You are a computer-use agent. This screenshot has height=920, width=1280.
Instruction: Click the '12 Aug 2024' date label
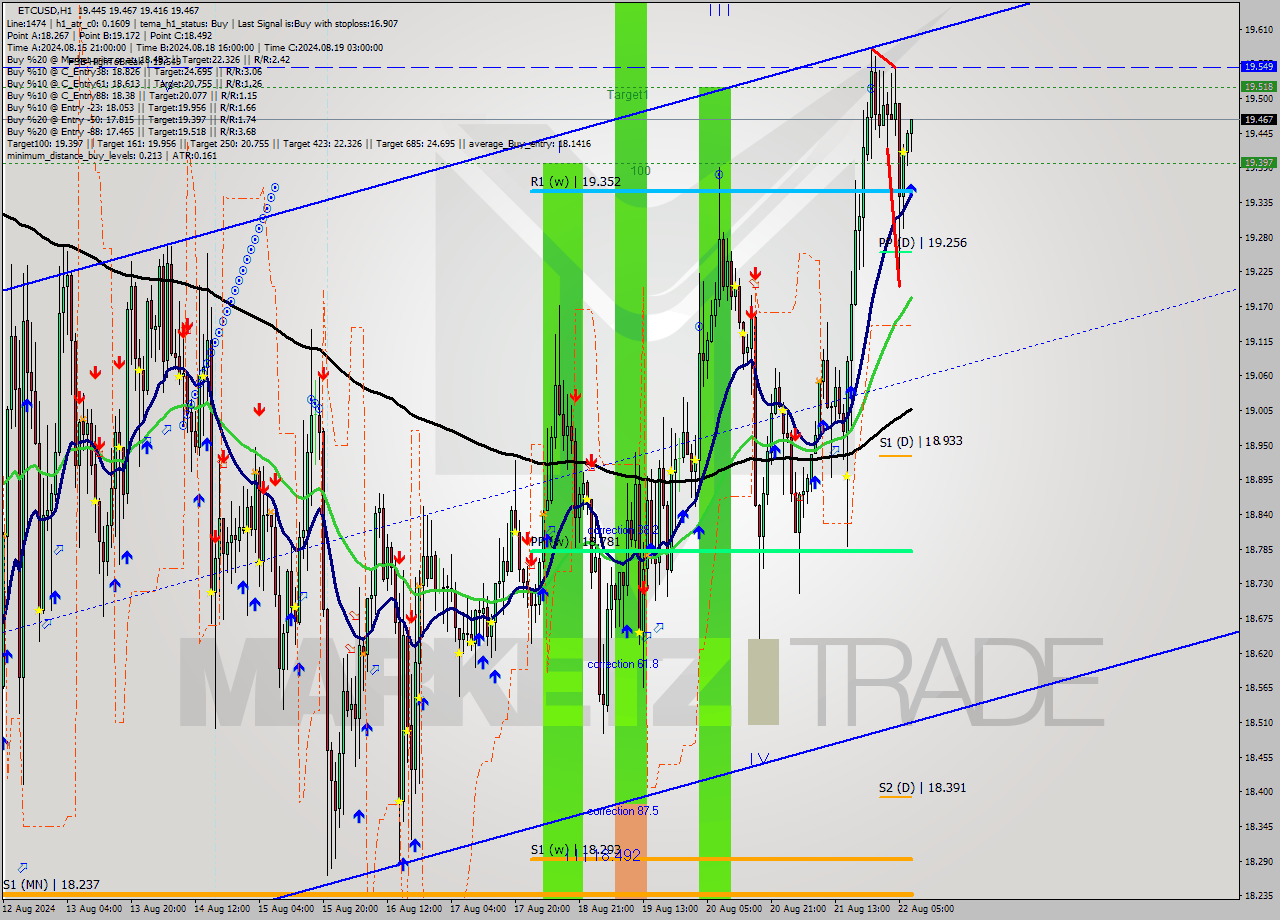[29, 909]
